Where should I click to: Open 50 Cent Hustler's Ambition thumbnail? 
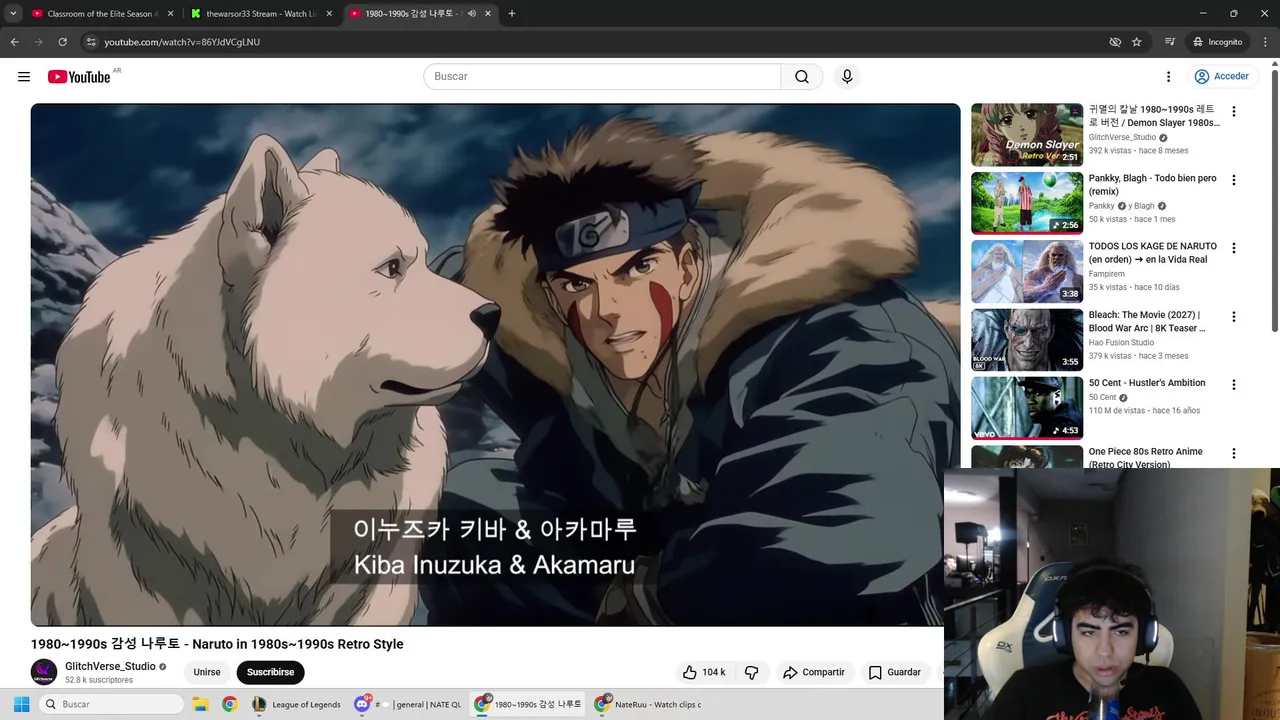(x=1027, y=408)
